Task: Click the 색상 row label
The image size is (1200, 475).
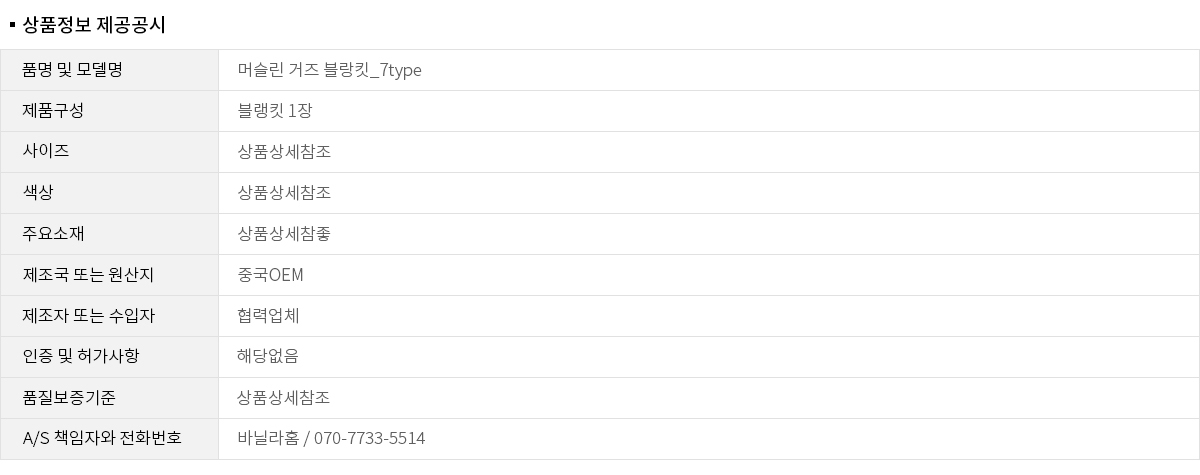Action: coord(38,193)
